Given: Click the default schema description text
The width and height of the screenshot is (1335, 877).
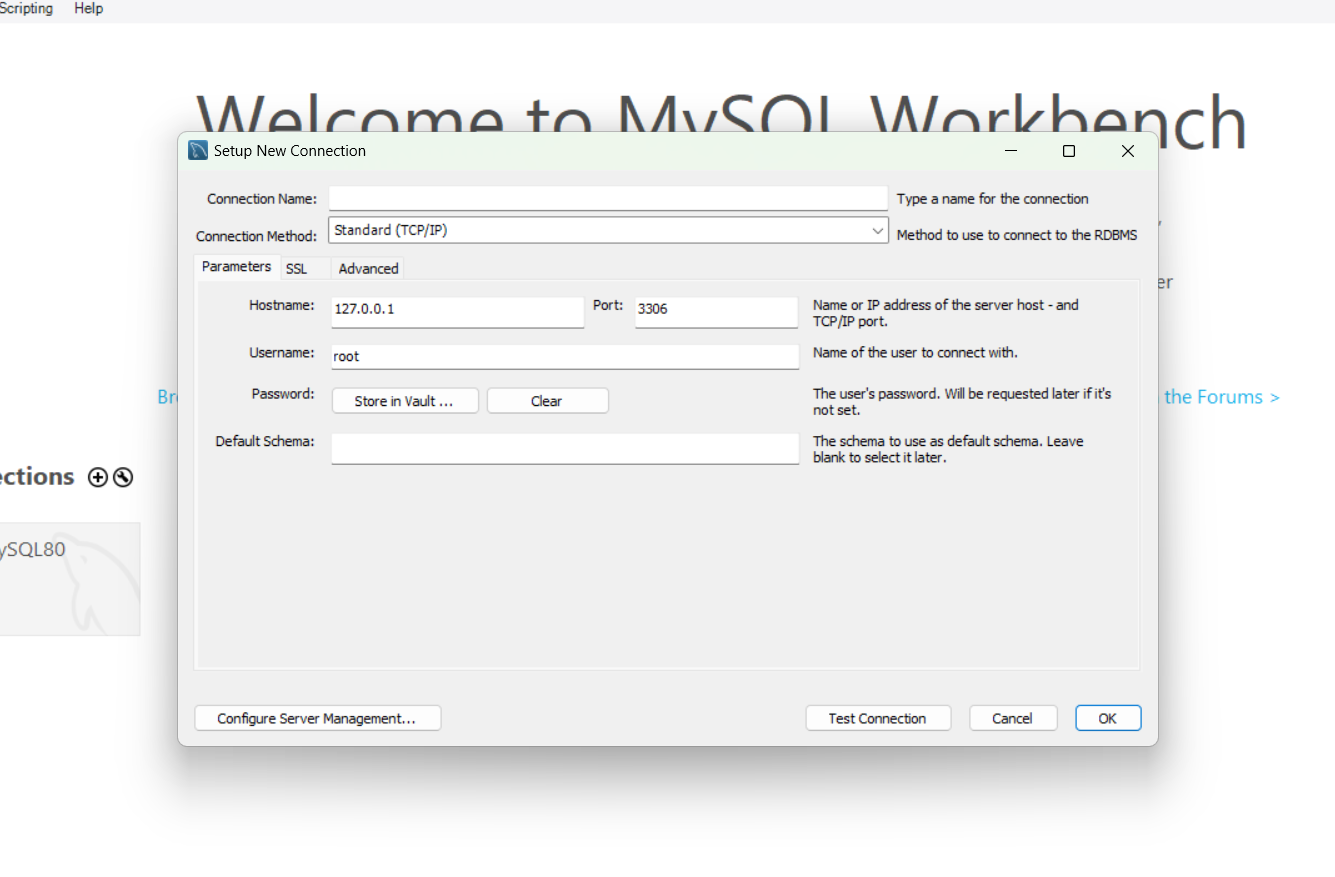Looking at the screenshot, I should (x=948, y=449).
